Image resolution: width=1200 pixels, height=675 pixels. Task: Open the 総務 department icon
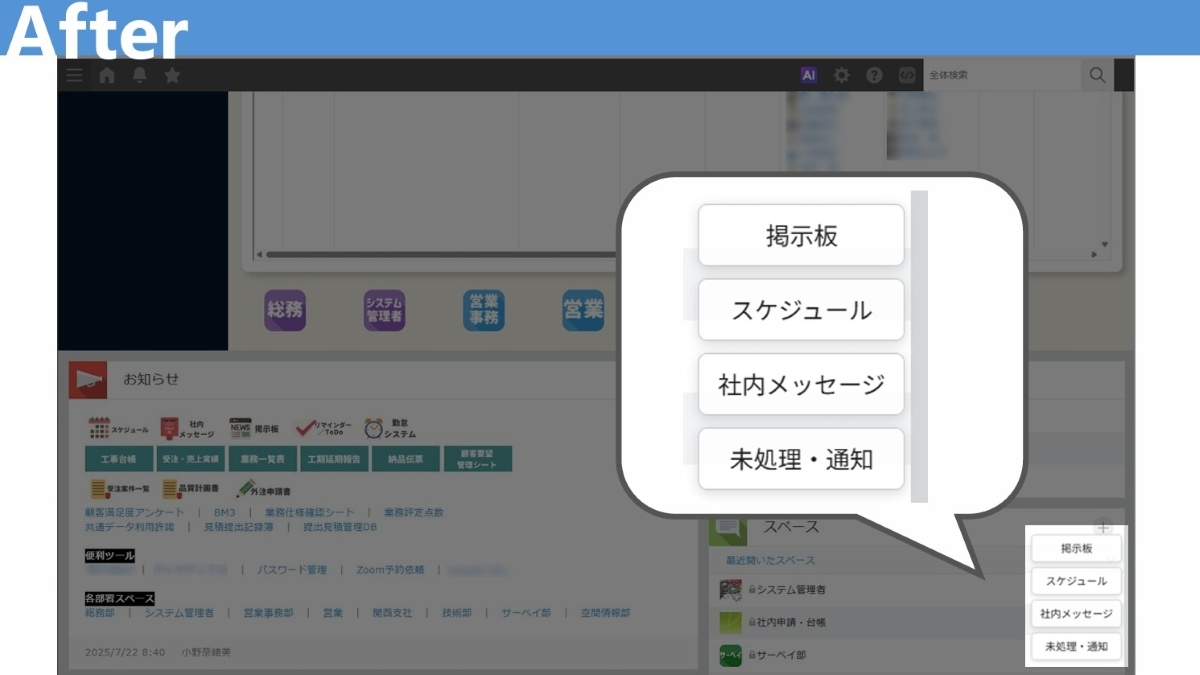click(x=284, y=310)
